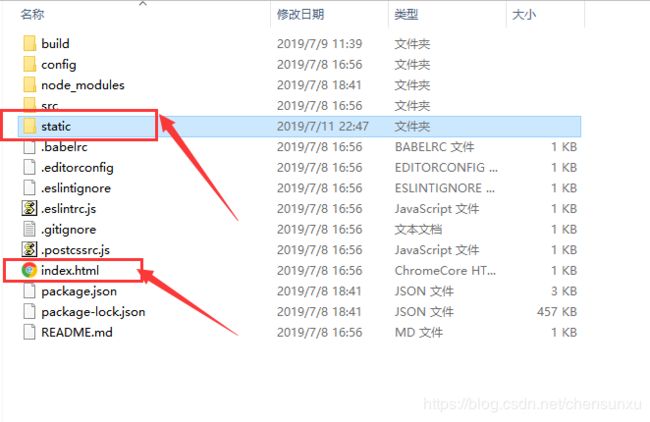
Task: Sort by the 类型 column header
Action: pos(406,15)
